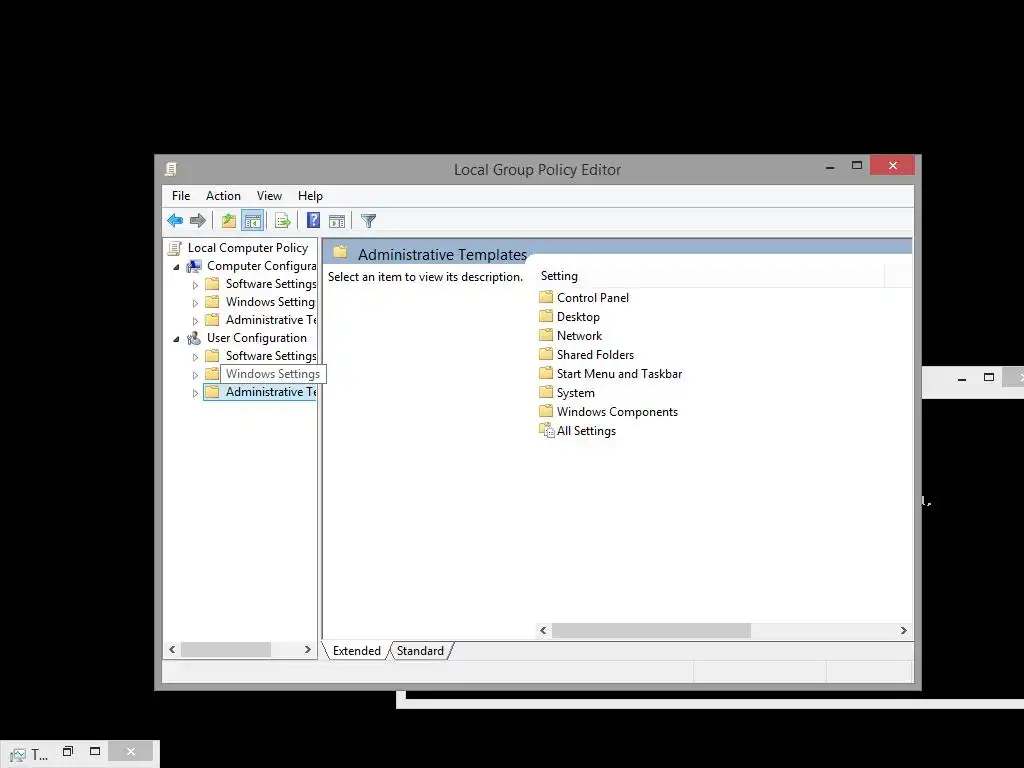
Task: Select the System folder entry
Action: 575,392
